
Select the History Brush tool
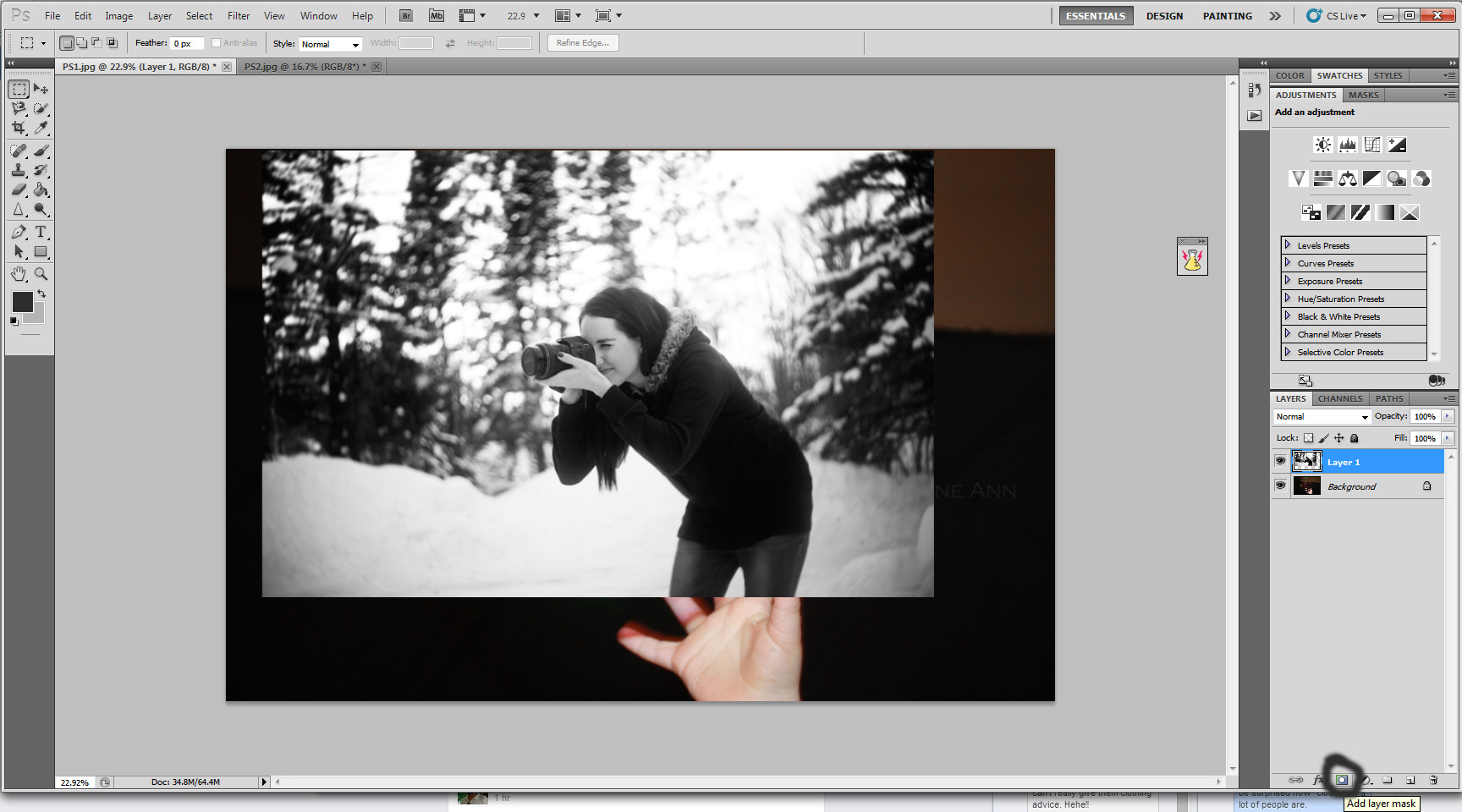[x=41, y=170]
